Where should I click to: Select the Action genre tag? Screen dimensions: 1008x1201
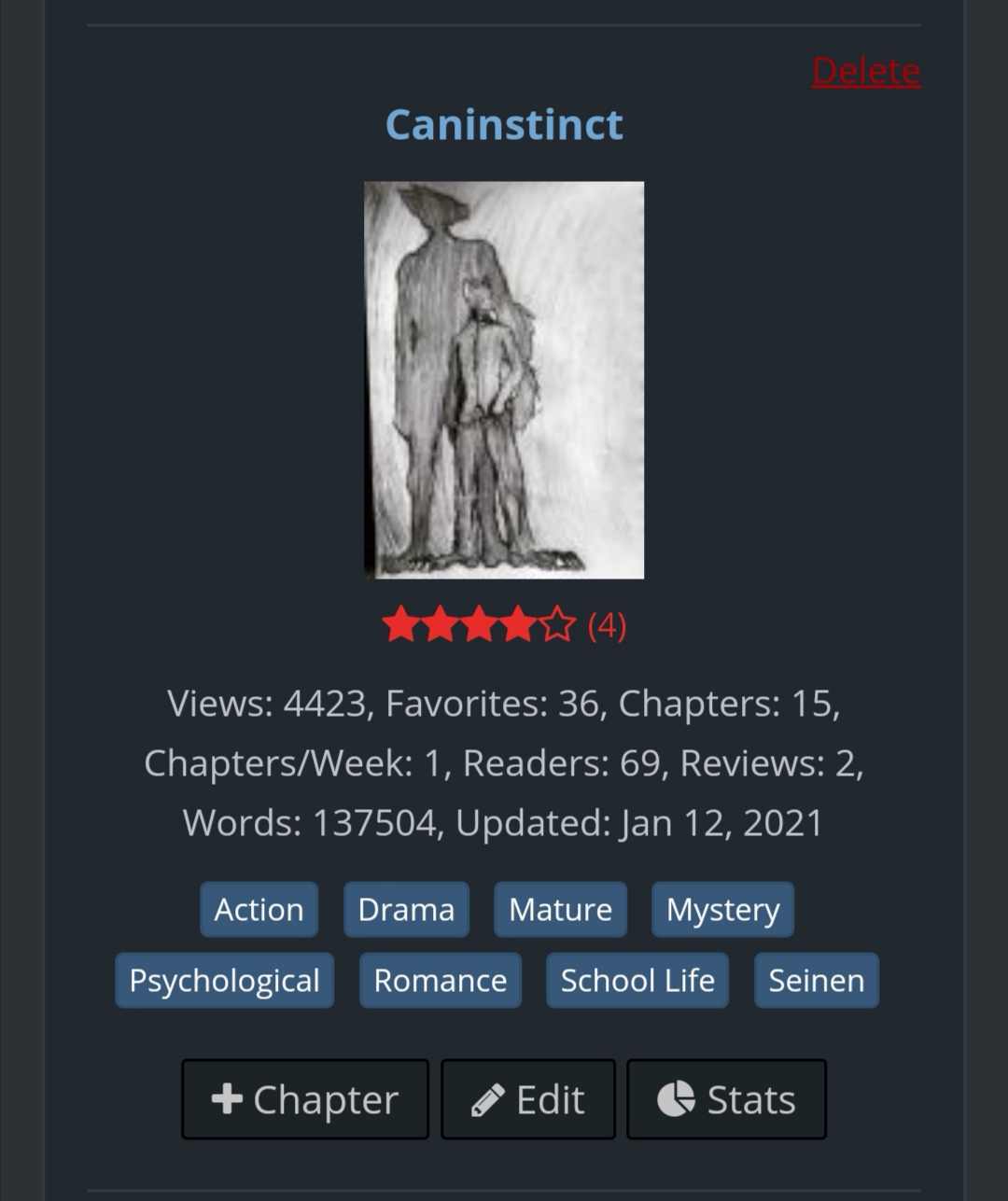pyautogui.click(x=259, y=909)
